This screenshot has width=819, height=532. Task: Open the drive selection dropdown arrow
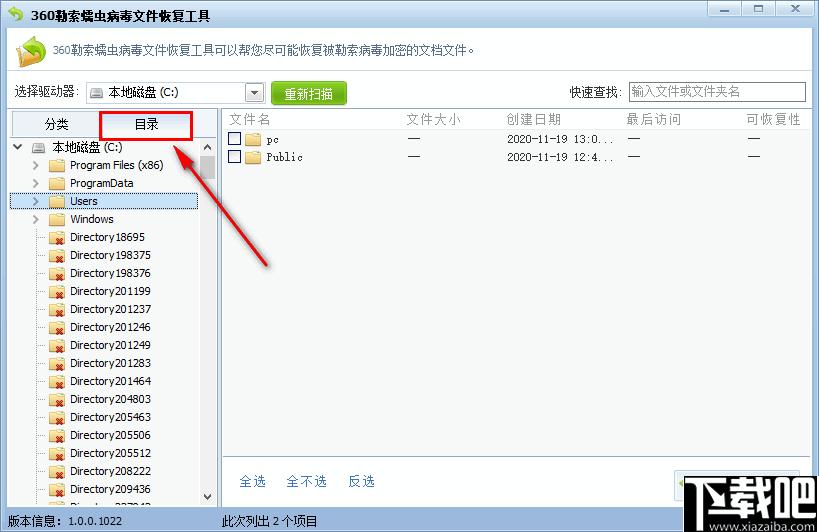[254, 93]
